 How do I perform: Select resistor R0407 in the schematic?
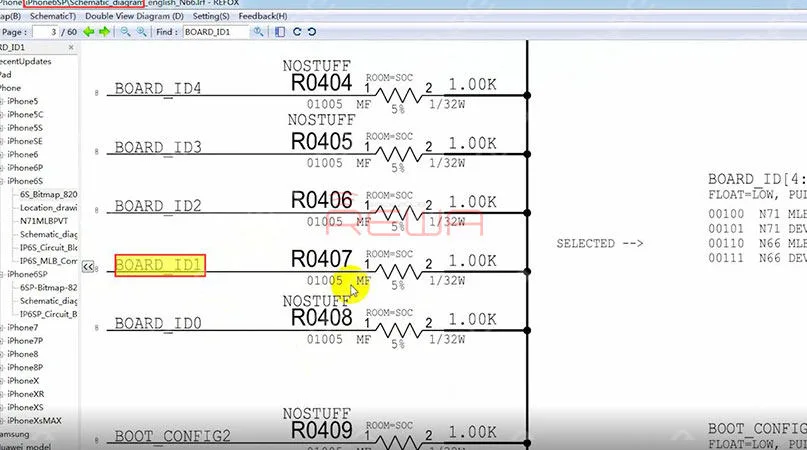point(321,259)
